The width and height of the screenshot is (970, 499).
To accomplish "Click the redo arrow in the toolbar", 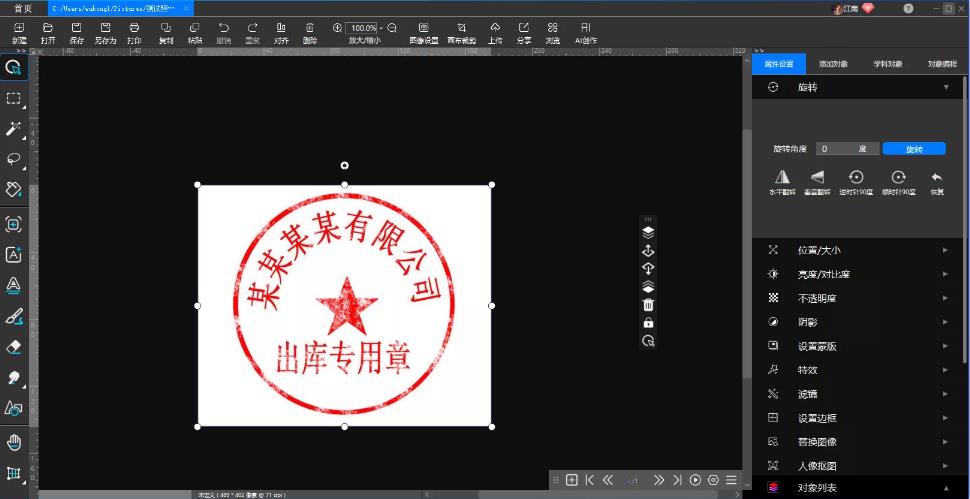I will (x=252, y=28).
